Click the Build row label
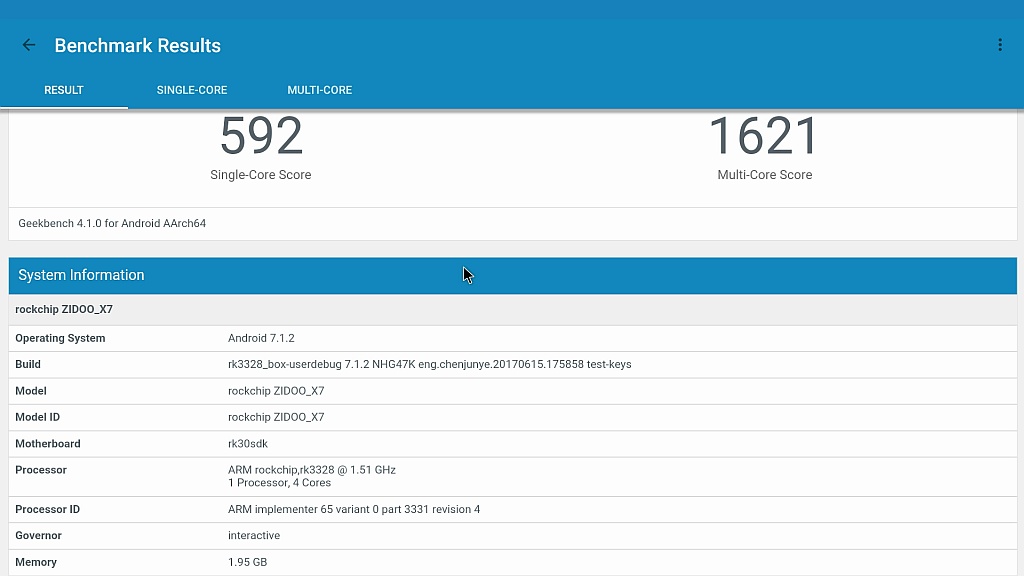Image resolution: width=1024 pixels, height=576 pixels. [x=28, y=364]
